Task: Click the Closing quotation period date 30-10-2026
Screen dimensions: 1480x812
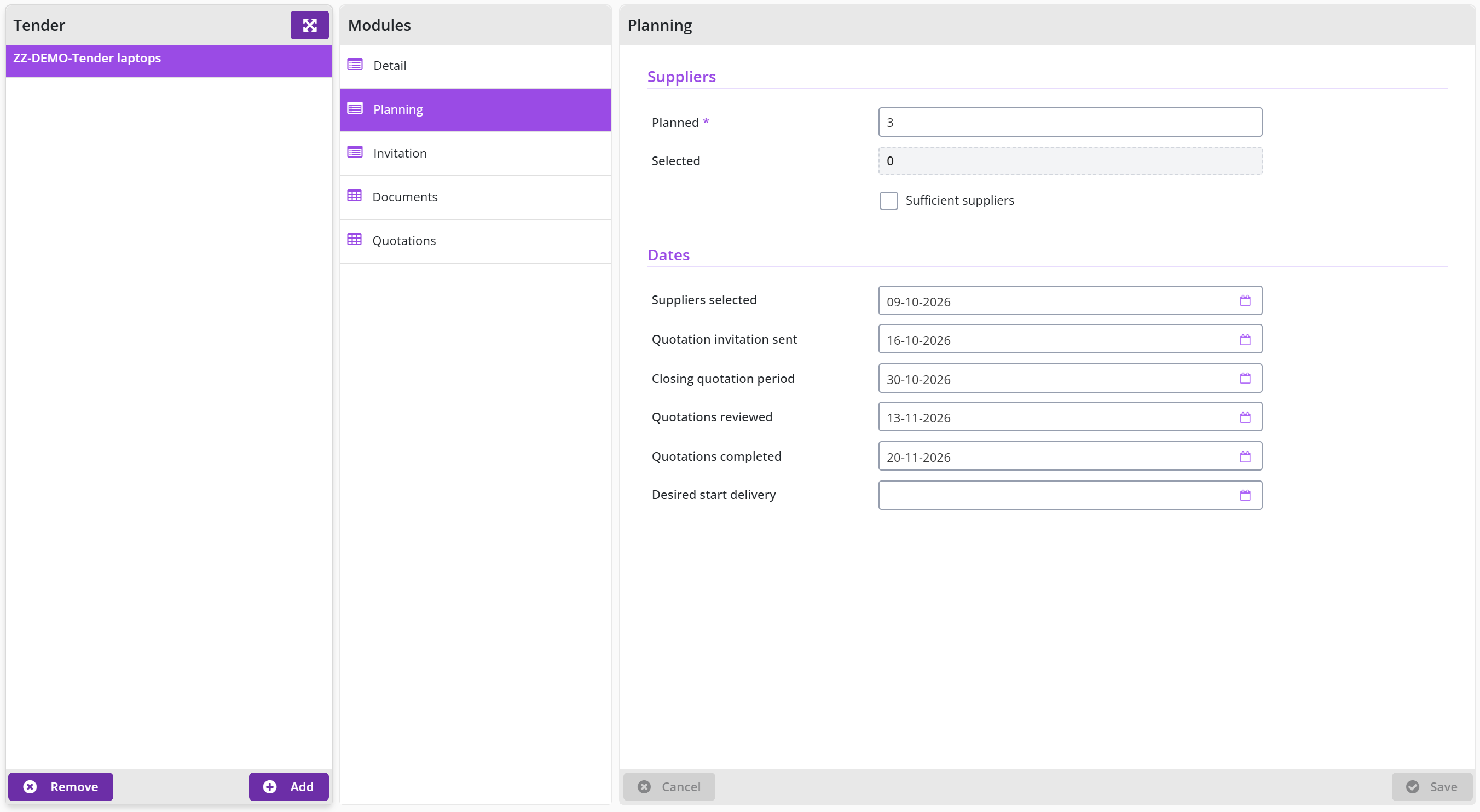Action: [x=918, y=380]
